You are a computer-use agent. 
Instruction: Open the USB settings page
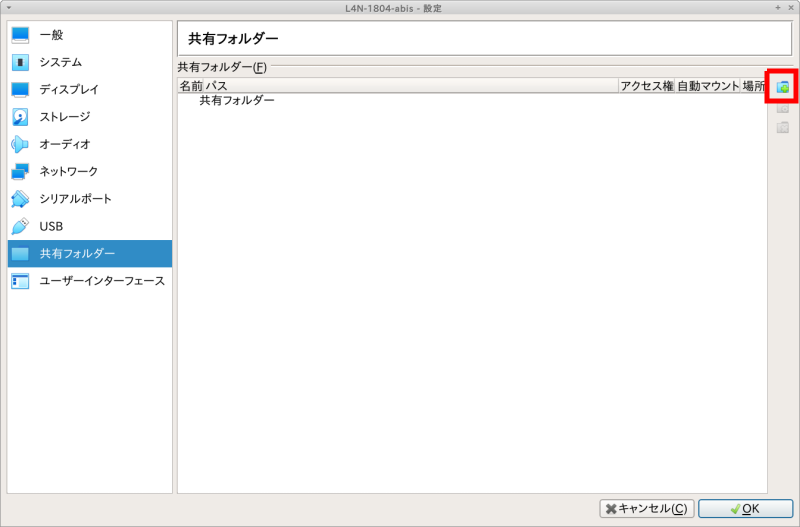click(x=90, y=226)
